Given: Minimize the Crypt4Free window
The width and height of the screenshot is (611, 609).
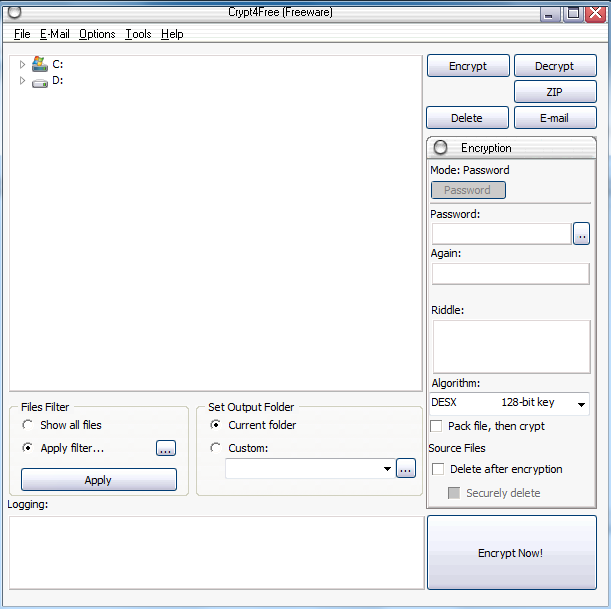Looking at the screenshot, I should (549, 14).
